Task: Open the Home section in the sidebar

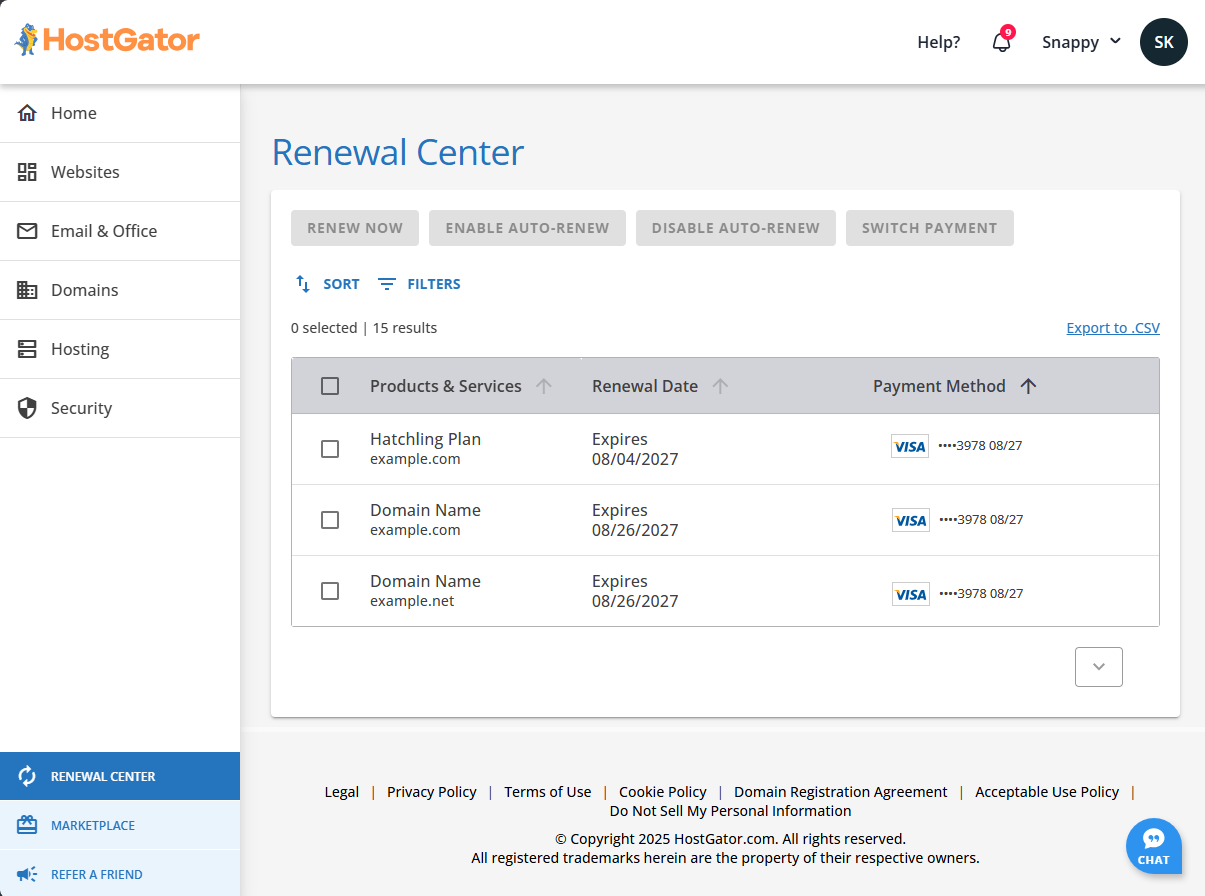Action: pos(72,113)
